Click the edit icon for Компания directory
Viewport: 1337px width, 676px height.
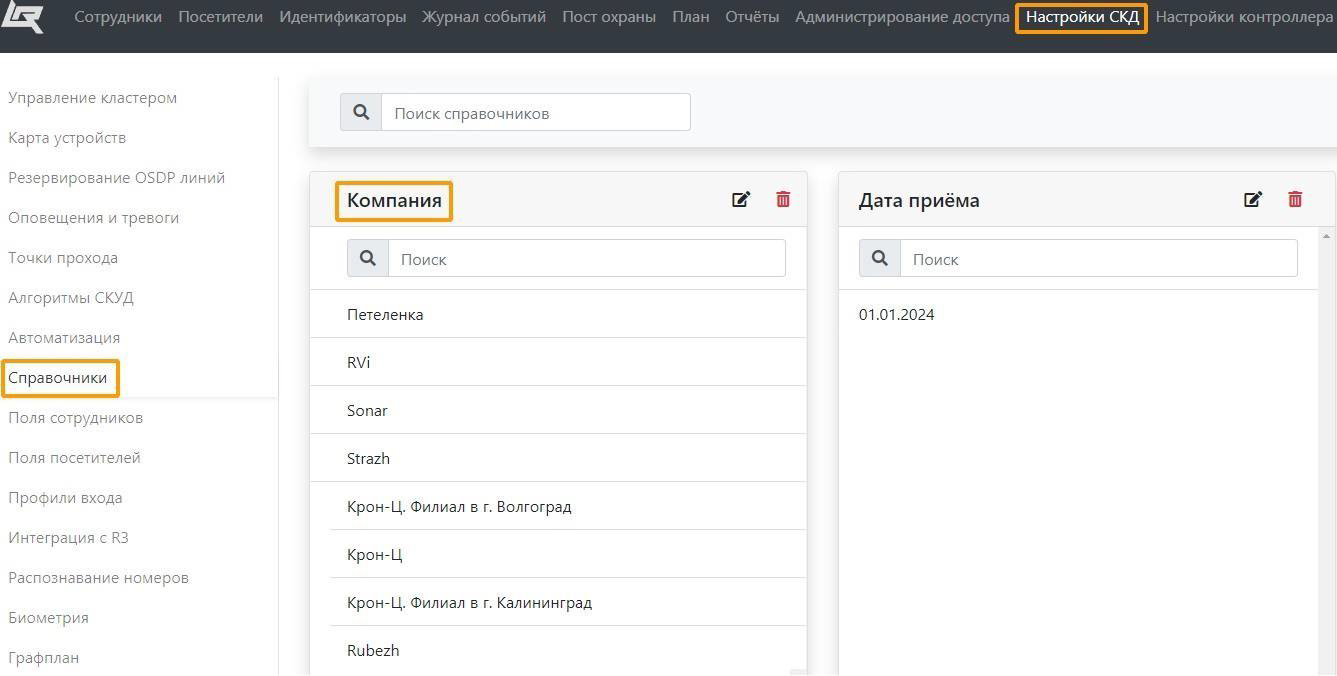coord(741,200)
